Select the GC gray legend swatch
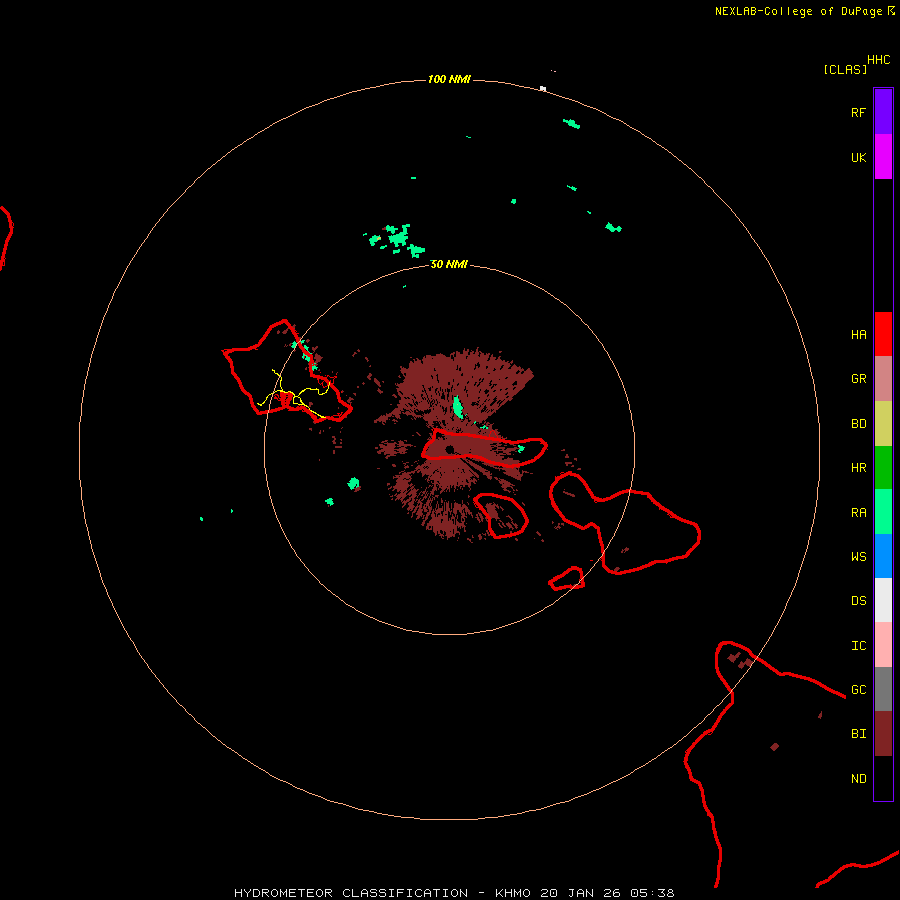900x900 pixels. (x=883, y=689)
